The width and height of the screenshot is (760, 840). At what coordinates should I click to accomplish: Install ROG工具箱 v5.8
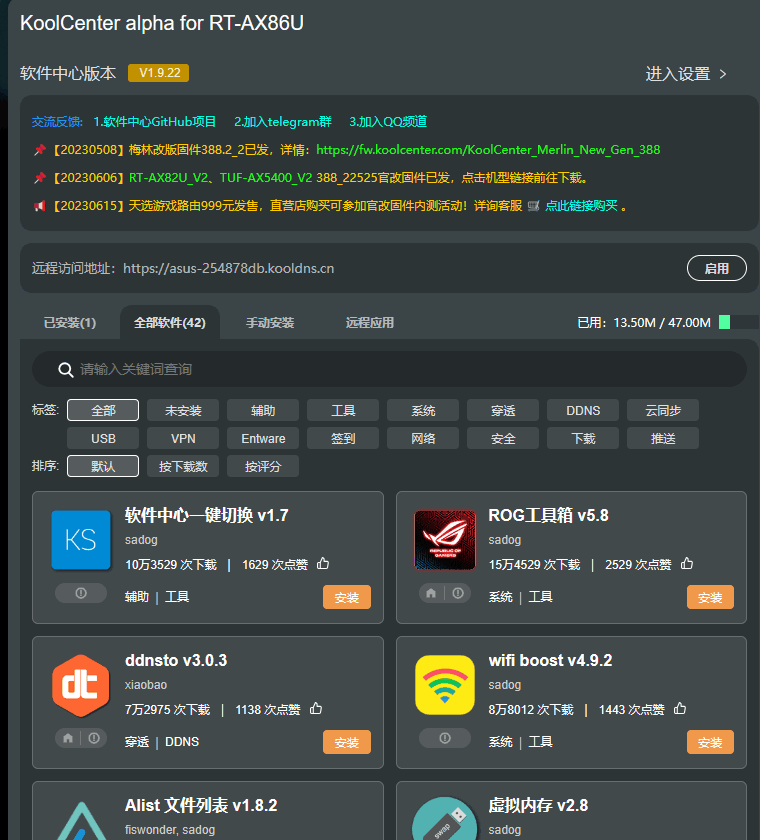click(710, 597)
